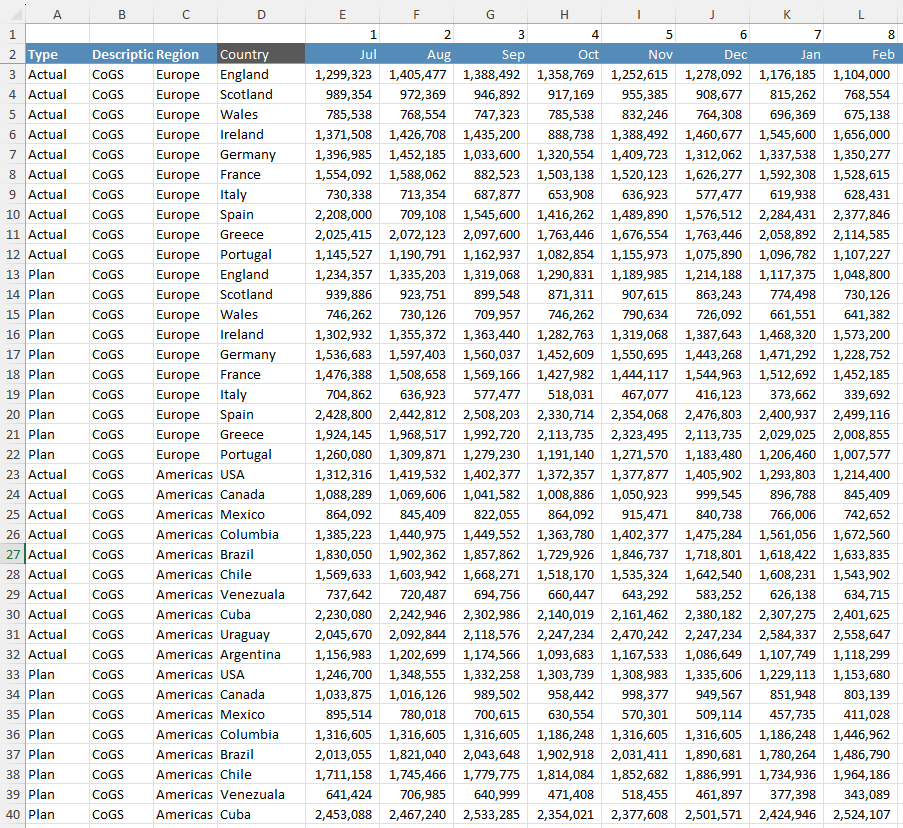Select cell with value 1,830,050
903x828 pixels.
[342, 554]
